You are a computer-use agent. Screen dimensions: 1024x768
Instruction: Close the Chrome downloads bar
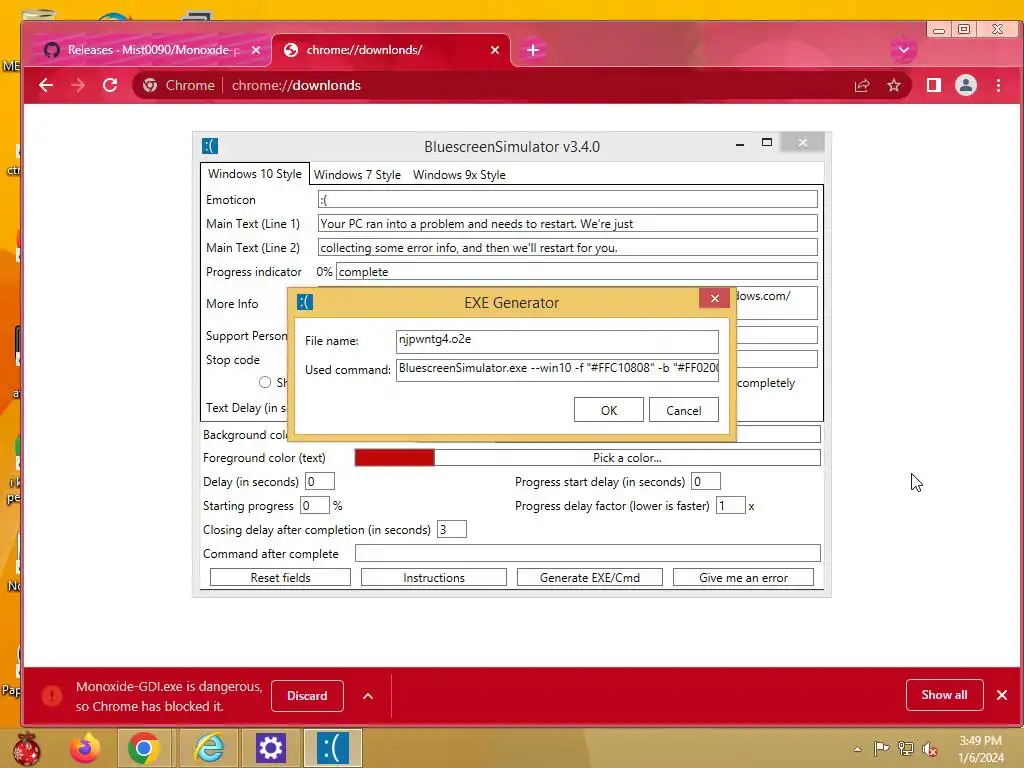pos(1002,695)
